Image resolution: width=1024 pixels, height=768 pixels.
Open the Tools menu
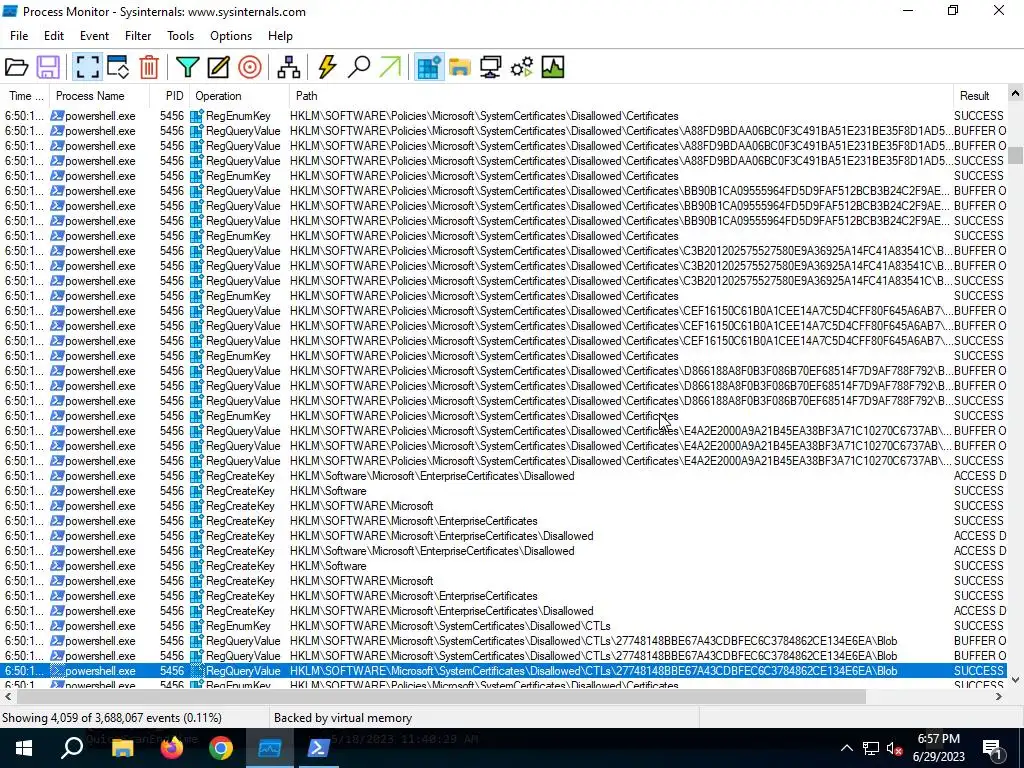180,36
